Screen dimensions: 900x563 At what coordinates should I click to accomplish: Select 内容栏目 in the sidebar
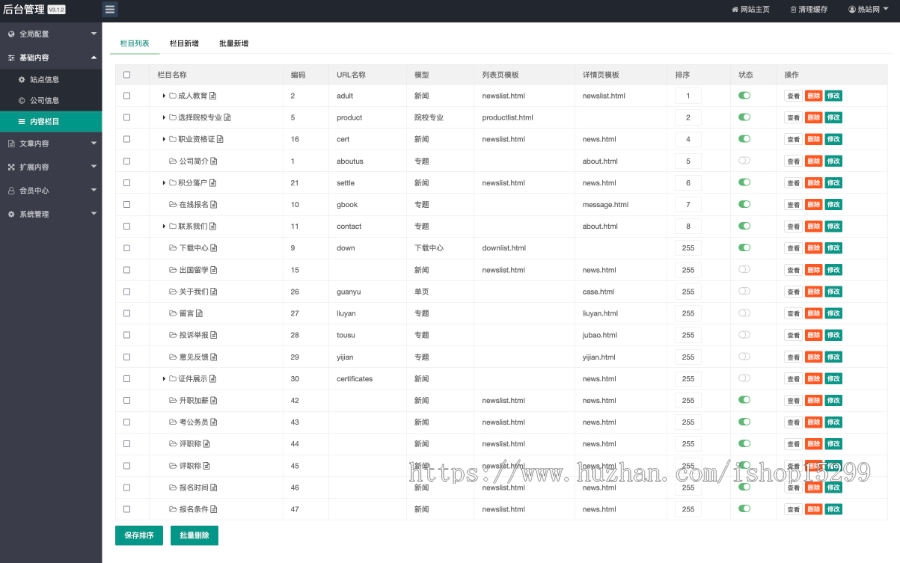pyautogui.click(x=51, y=122)
